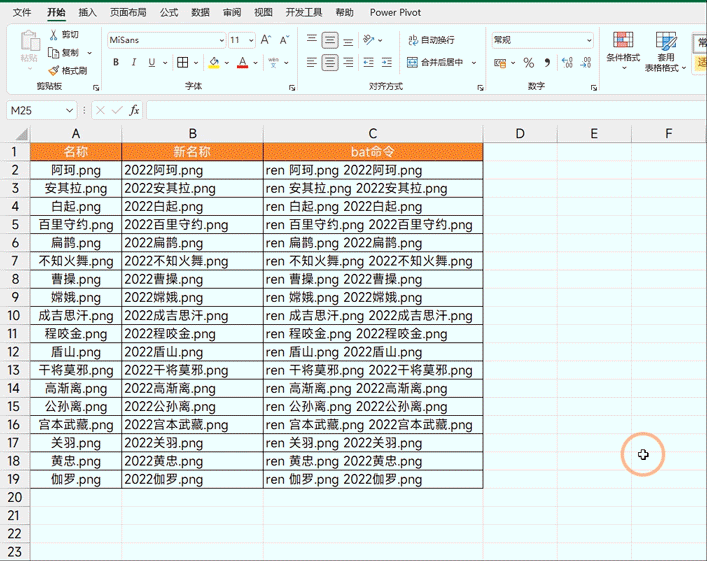
Task: Open the border style dropdown arrow
Action: (x=196, y=63)
